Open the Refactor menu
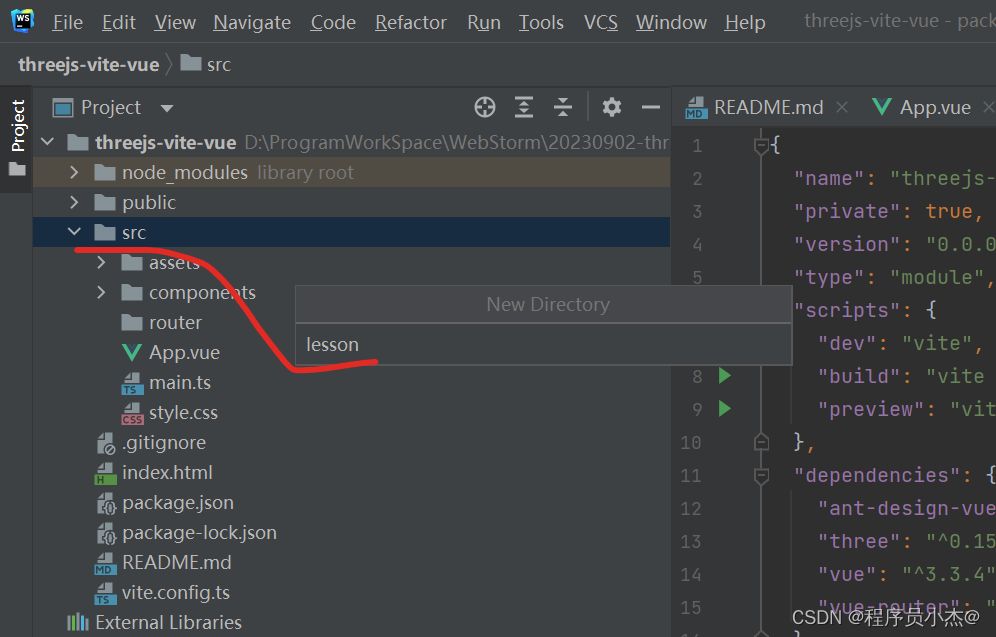Image resolution: width=996 pixels, height=637 pixels. (x=410, y=22)
